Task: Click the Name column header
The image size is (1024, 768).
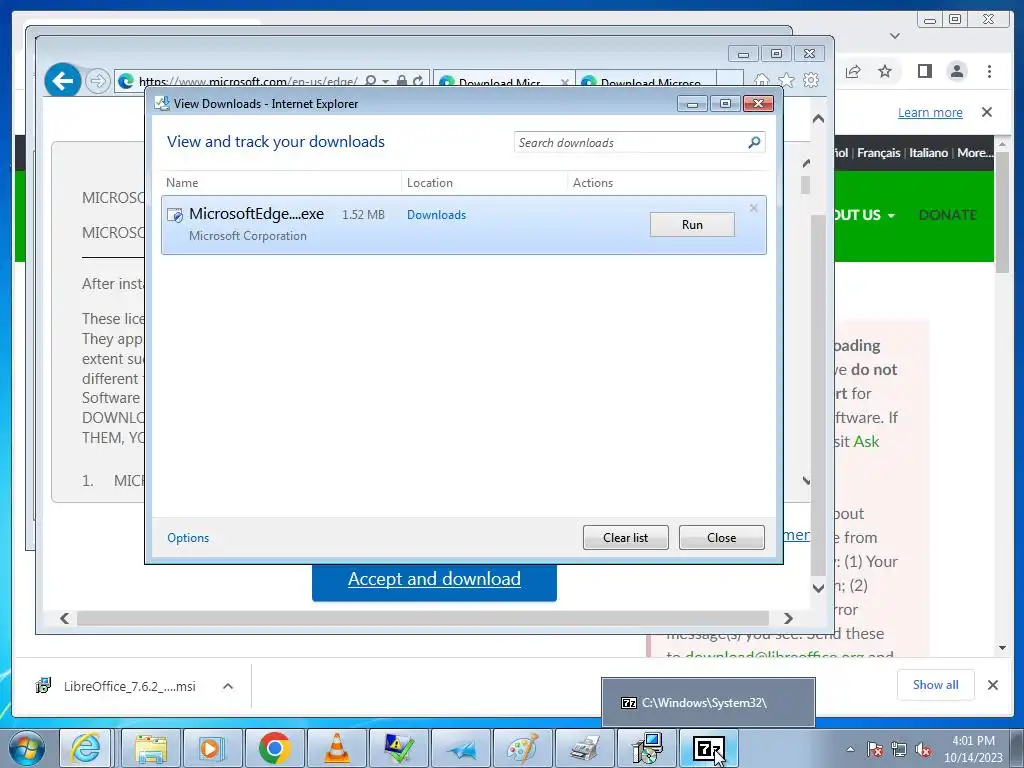Action: click(x=182, y=183)
